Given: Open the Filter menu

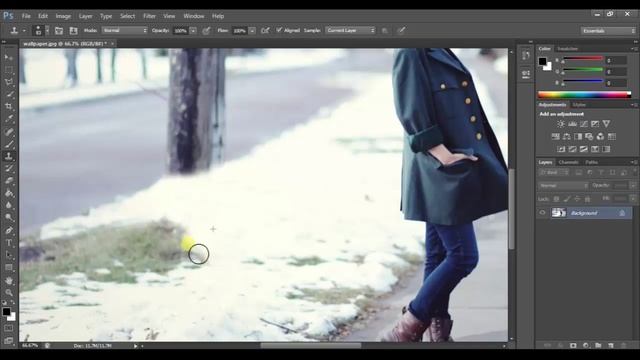Looking at the screenshot, I should pyautogui.click(x=149, y=16).
